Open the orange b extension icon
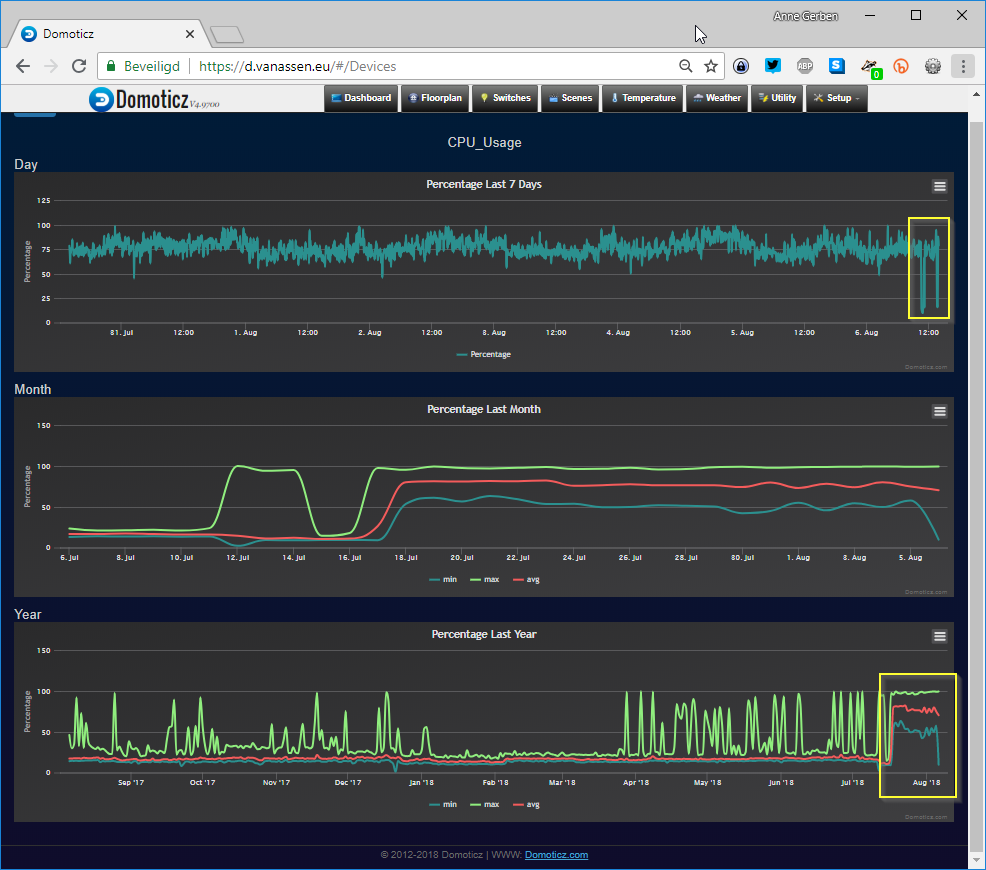 pos(901,66)
